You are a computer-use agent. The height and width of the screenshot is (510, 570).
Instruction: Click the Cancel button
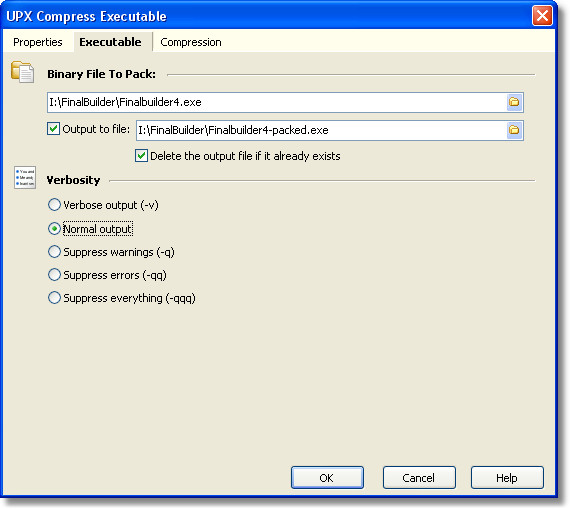(419, 478)
